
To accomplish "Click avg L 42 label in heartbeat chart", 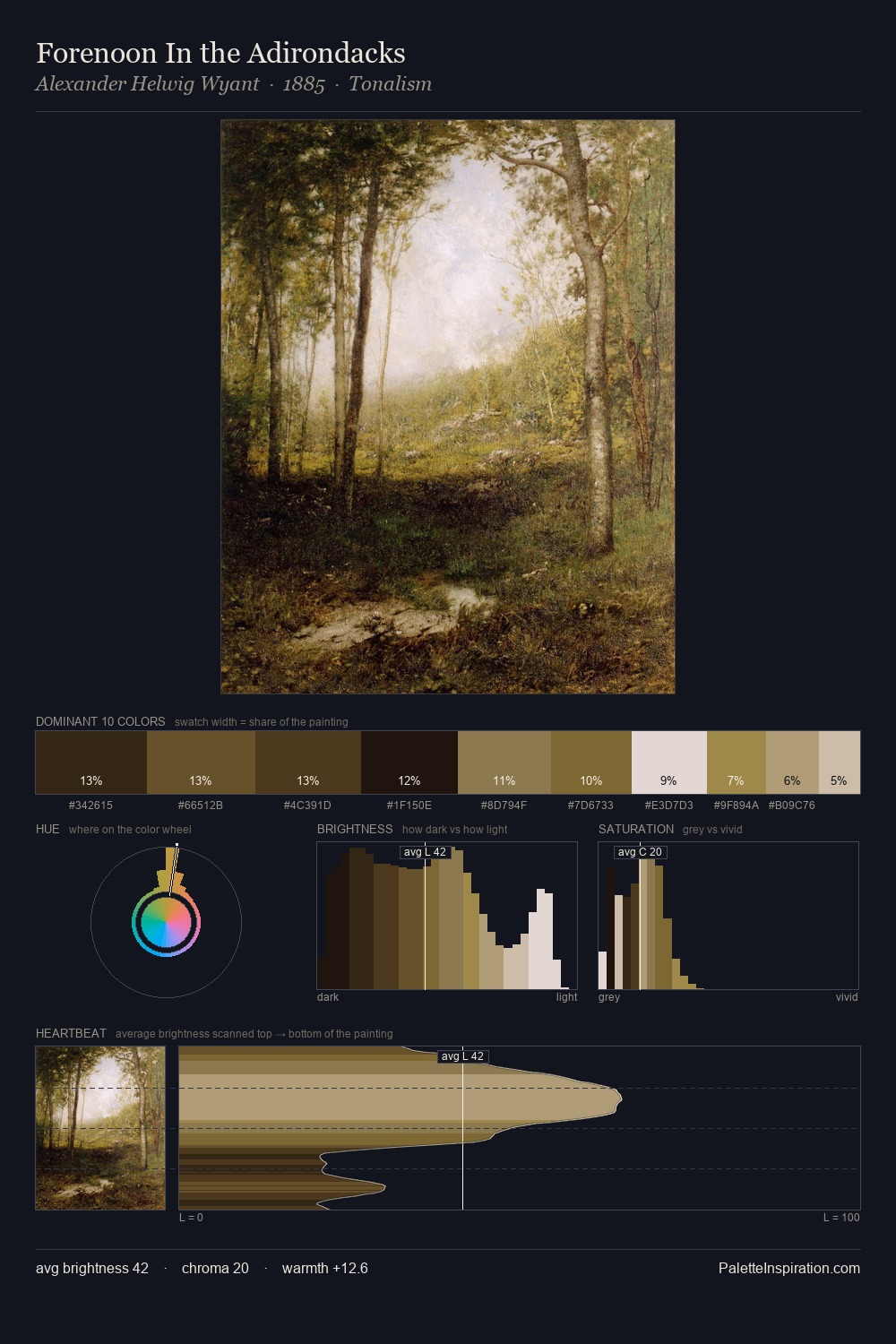I will click(462, 1056).
